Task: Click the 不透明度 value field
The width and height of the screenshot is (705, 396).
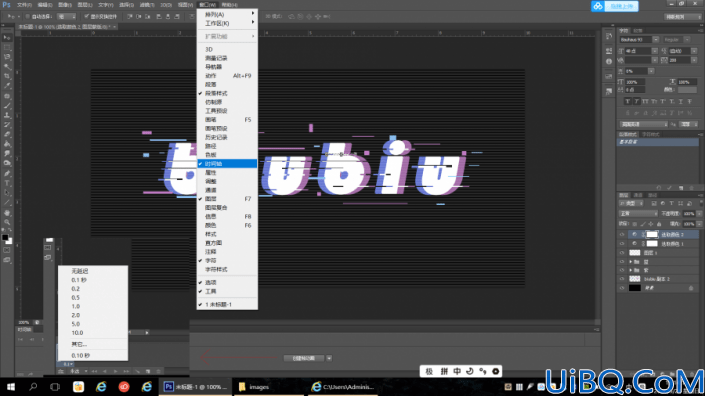Action: click(689, 214)
